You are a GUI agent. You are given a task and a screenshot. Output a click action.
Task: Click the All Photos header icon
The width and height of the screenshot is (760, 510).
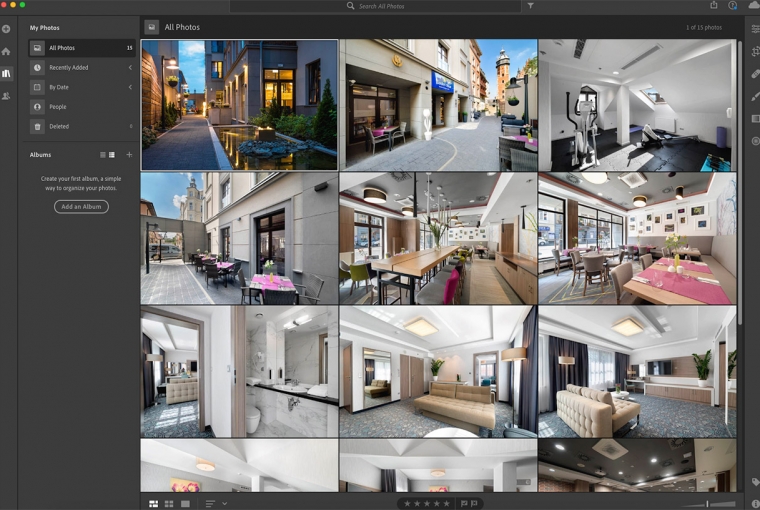point(152,27)
